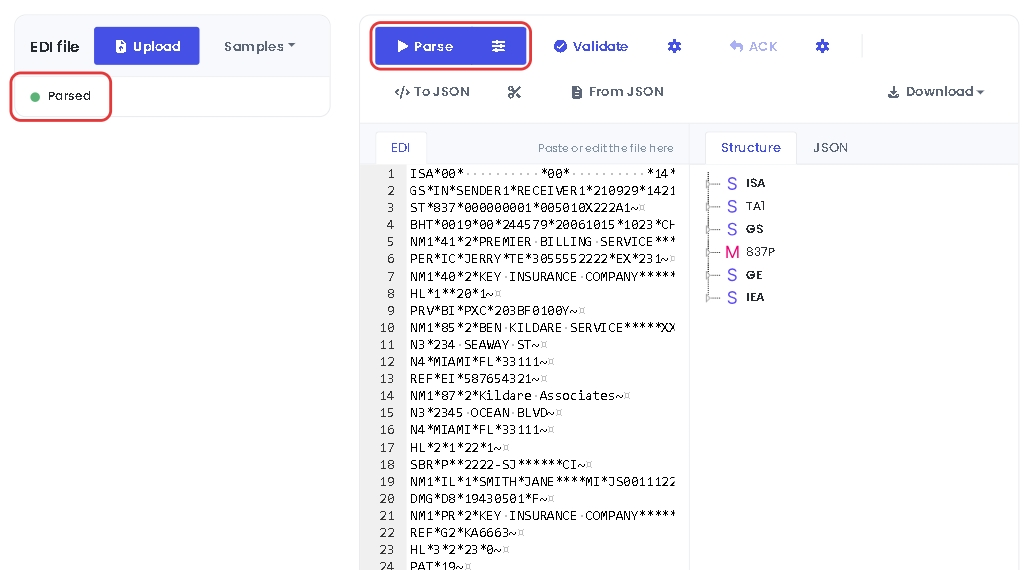1034x570 pixels.
Task: Select GE in the structure tree
Action: point(754,275)
